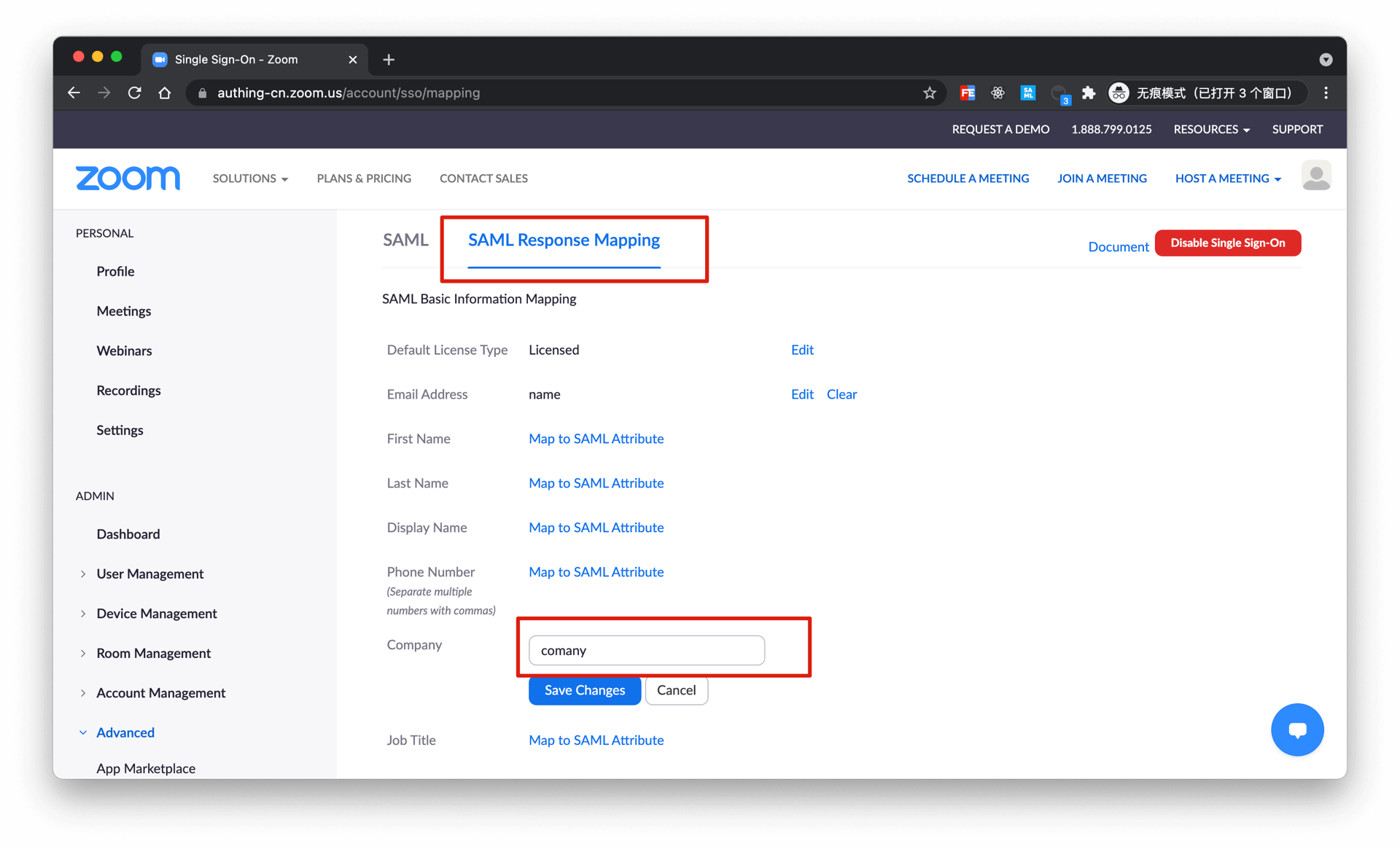Collapse the Advanced sidebar section
1400x849 pixels.
(x=125, y=732)
